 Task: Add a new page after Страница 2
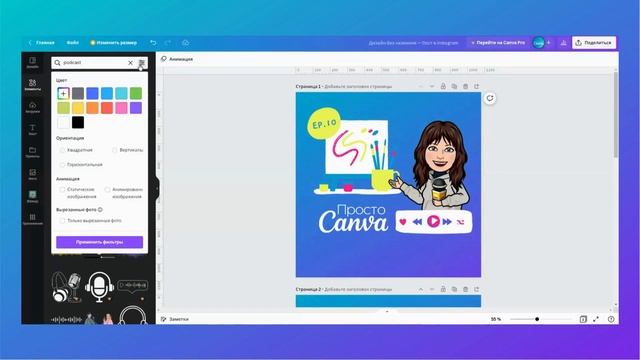tap(476, 289)
